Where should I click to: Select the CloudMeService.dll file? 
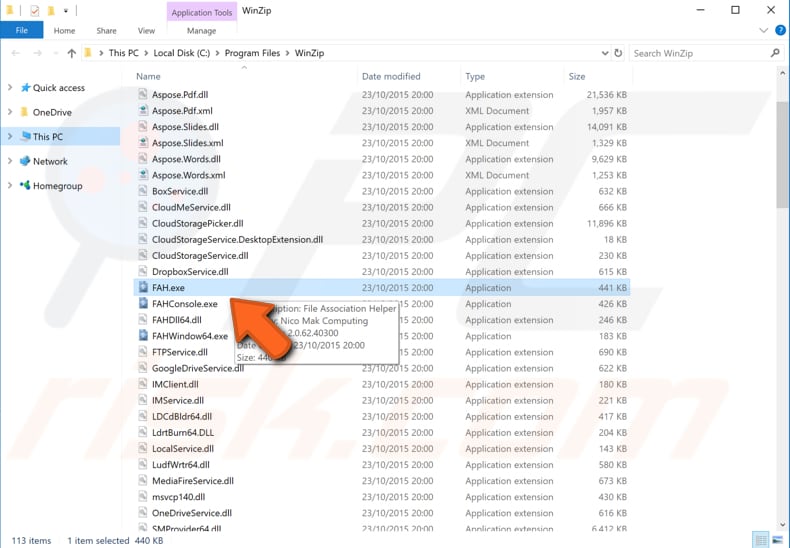(x=191, y=208)
